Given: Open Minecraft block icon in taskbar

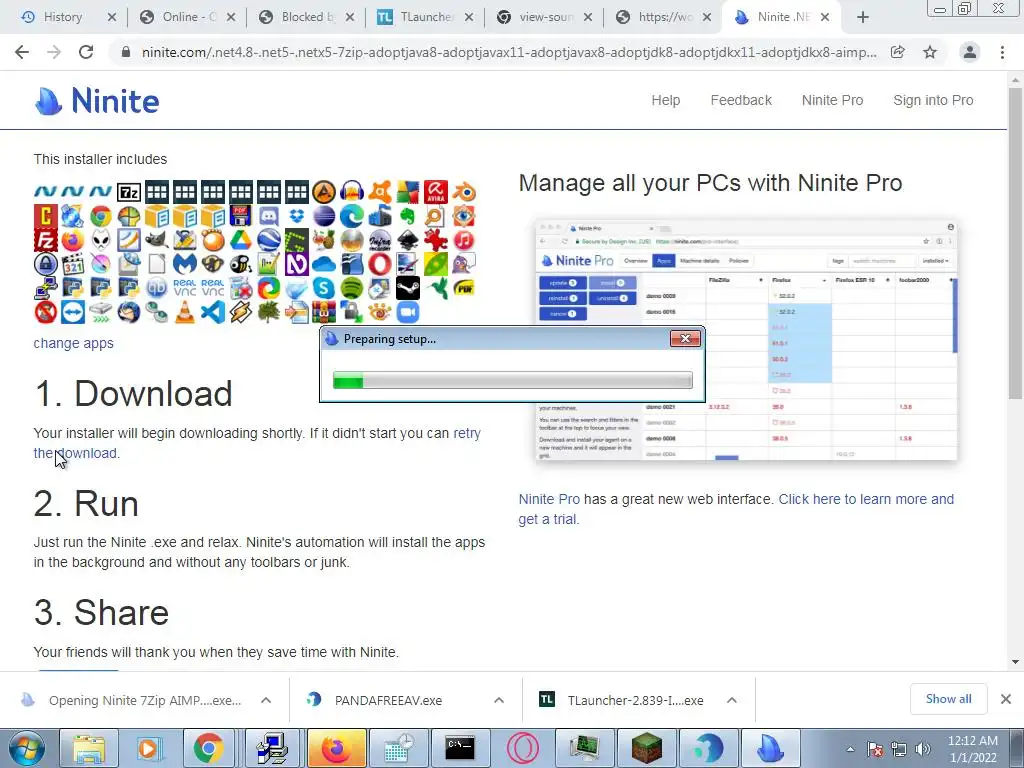Looking at the screenshot, I should point(647,748).
